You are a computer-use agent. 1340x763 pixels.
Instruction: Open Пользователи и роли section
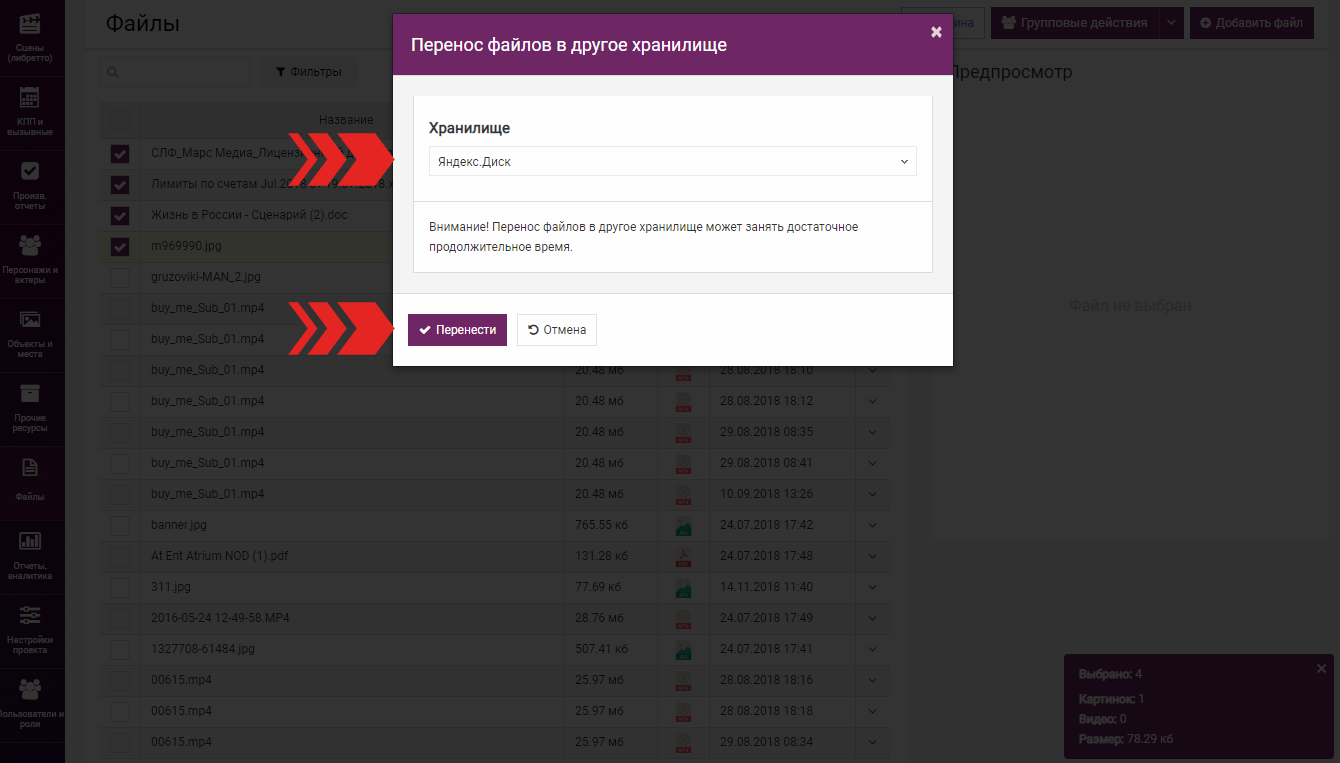[x=30, y=703]
